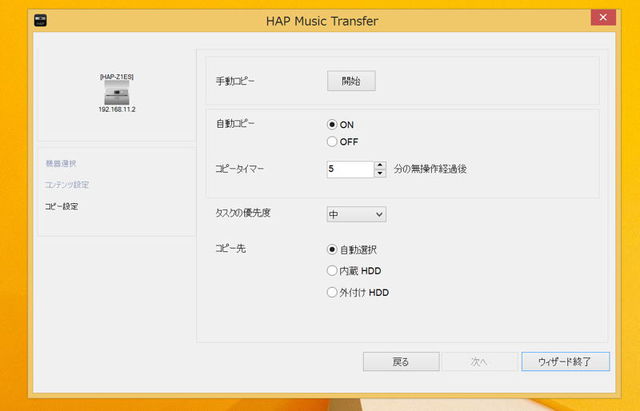Select the HAP-Z1ES device thumbnail
Image resolution: width=640 pixels, height=411 pixels.
click(117, 92)
